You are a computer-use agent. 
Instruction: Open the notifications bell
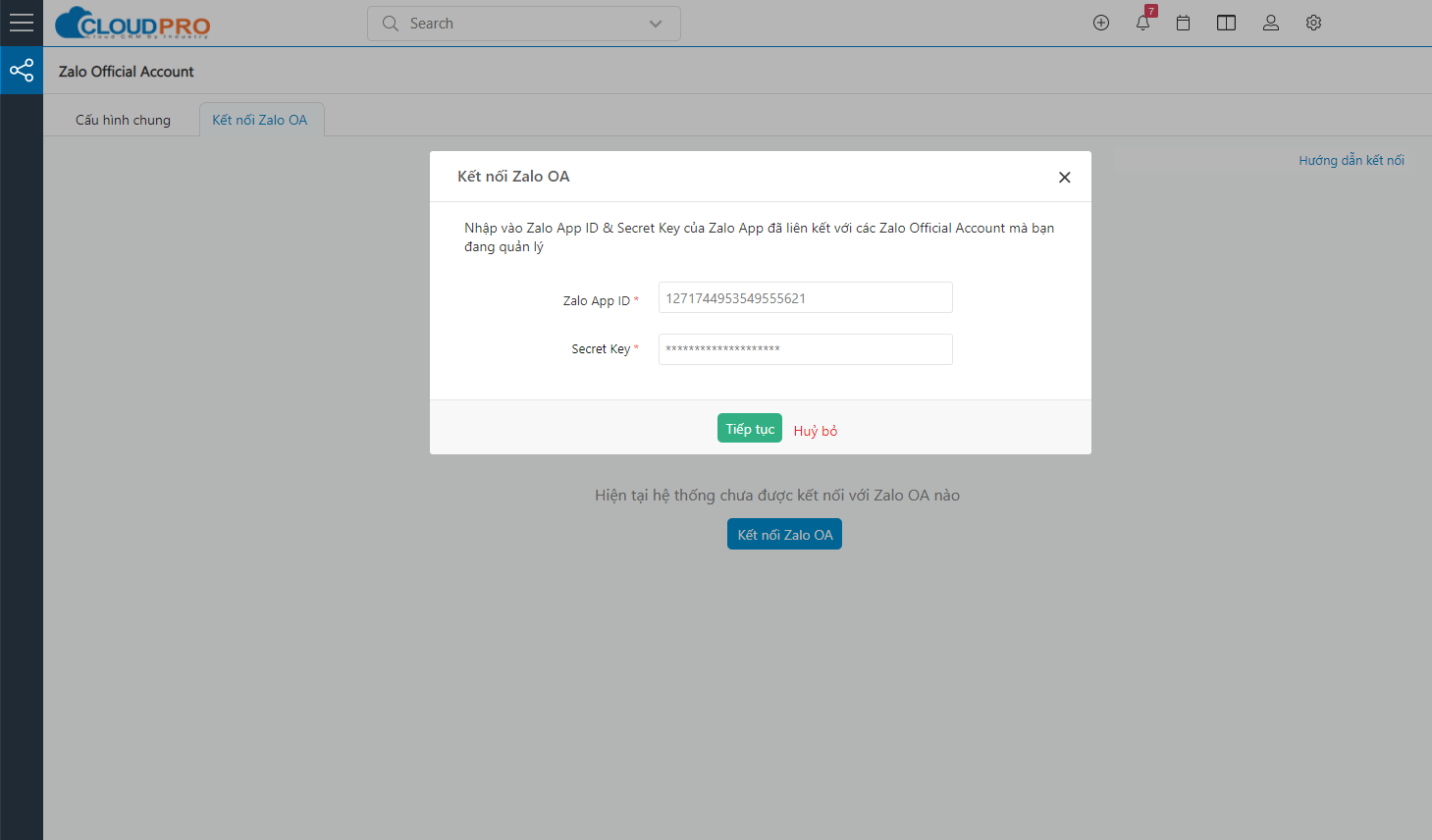pos(1142,23)
